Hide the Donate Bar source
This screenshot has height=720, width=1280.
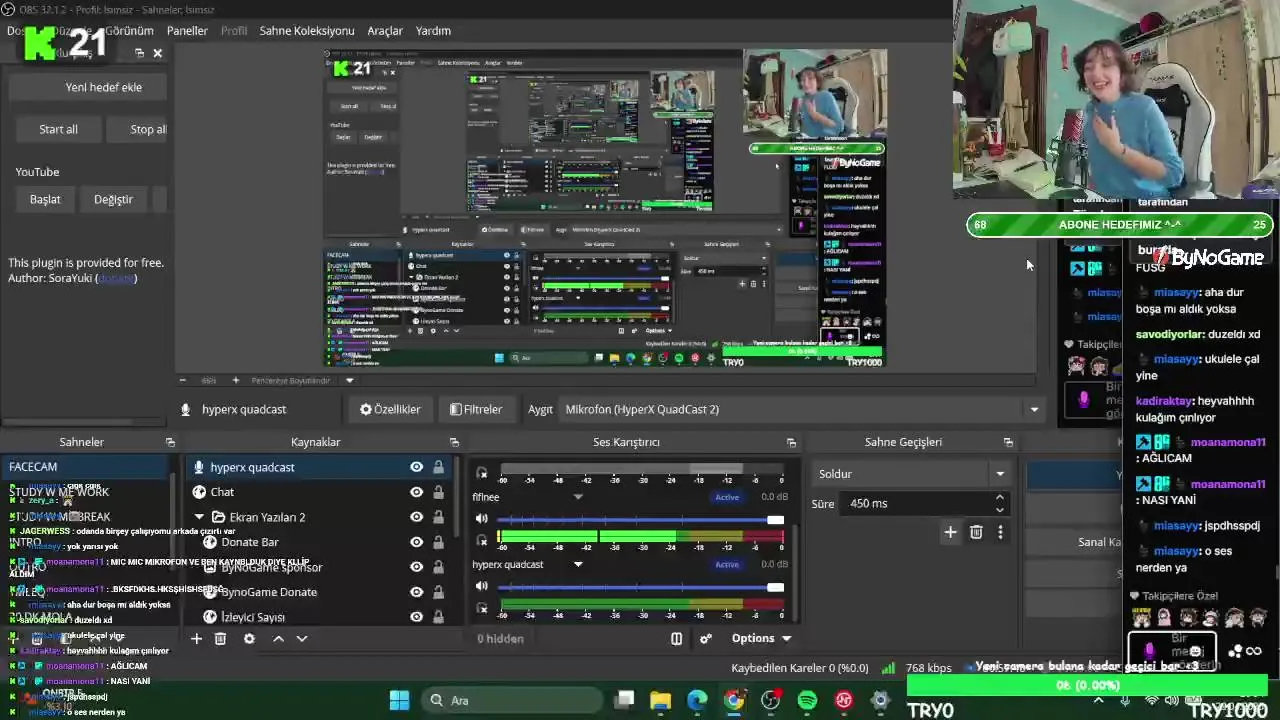416,542
